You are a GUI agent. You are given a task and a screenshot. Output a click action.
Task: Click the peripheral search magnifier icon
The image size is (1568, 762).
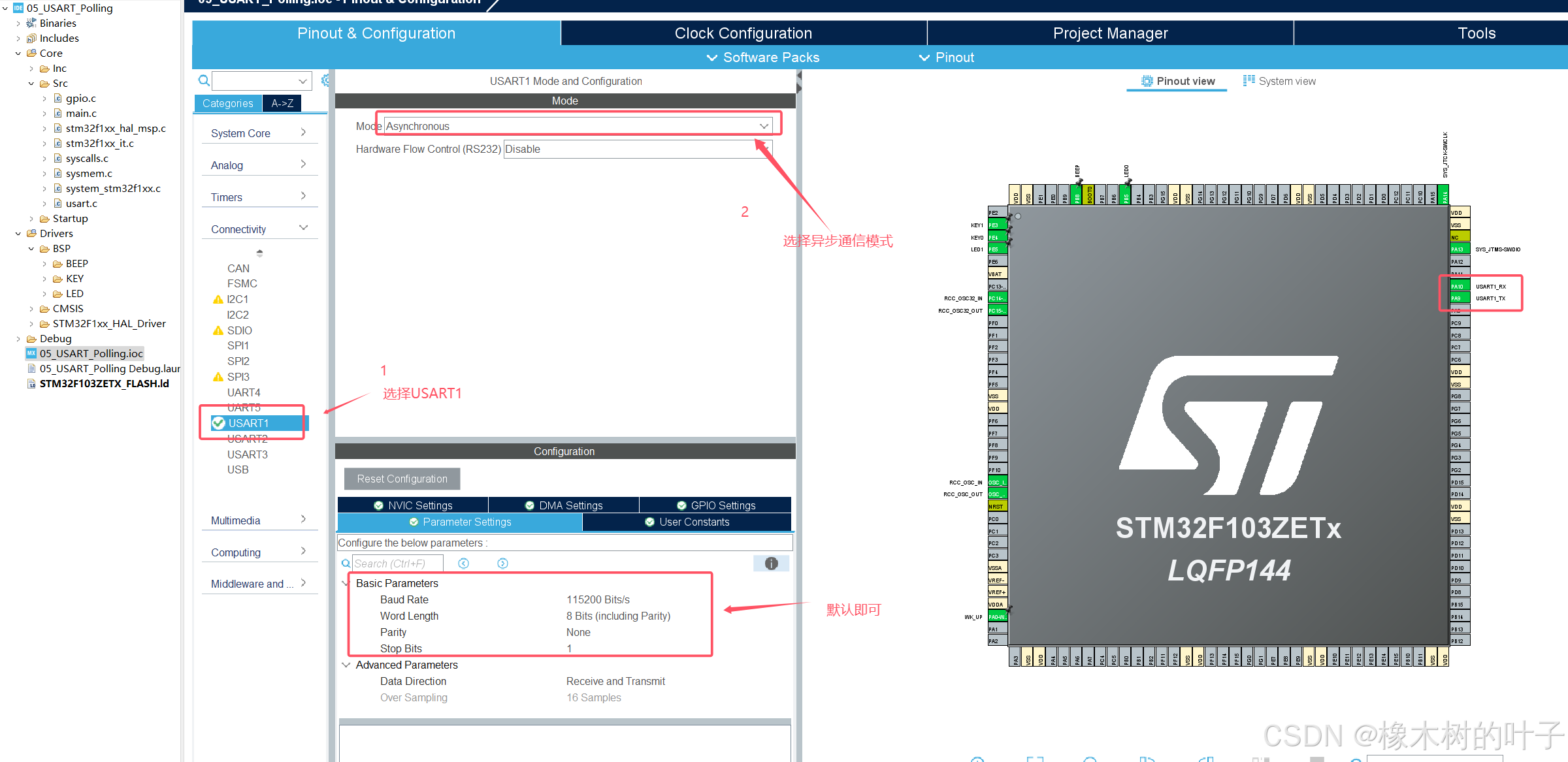tap(204, 80)
